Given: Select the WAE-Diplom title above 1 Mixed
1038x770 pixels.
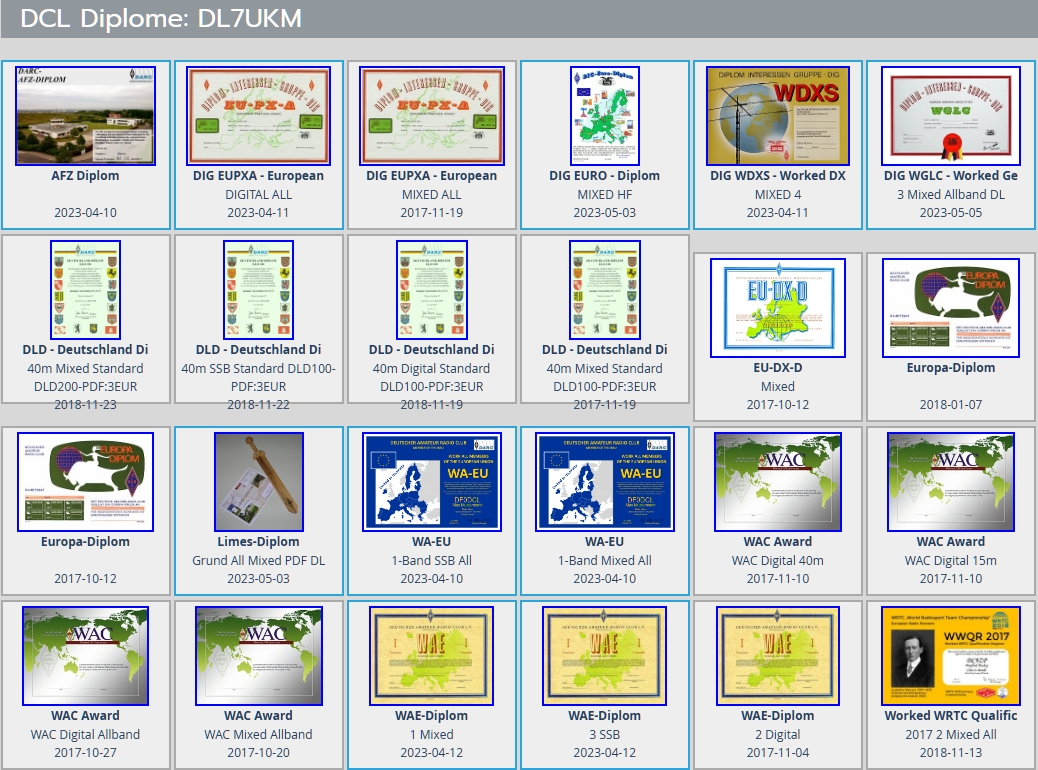Looking at the screenshot, I should click(432, 716).
